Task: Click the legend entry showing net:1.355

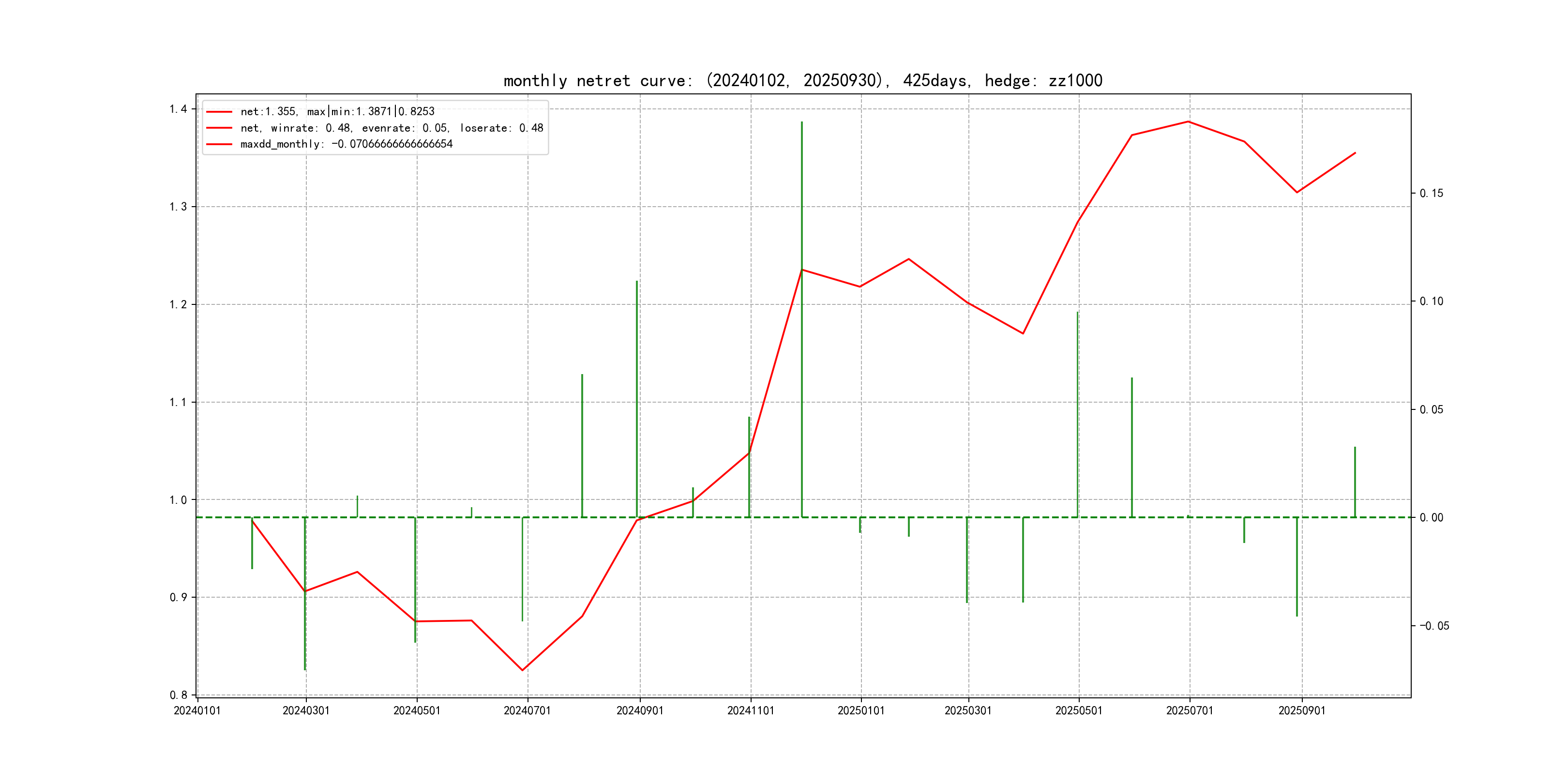Action: tap(337, 111)
